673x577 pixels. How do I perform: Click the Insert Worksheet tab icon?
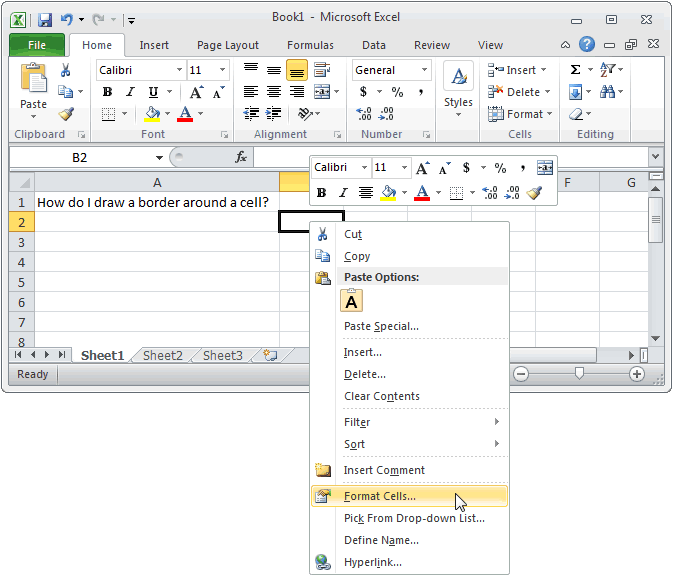(x=270, y=355)
